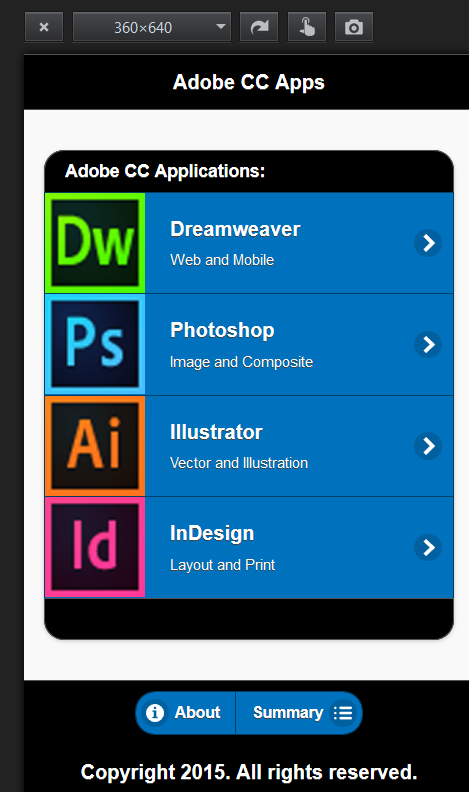Viewport: 469px width, 792px height.
Task: Open the 360×640 device size dropdown
Action: pos(152,27)
